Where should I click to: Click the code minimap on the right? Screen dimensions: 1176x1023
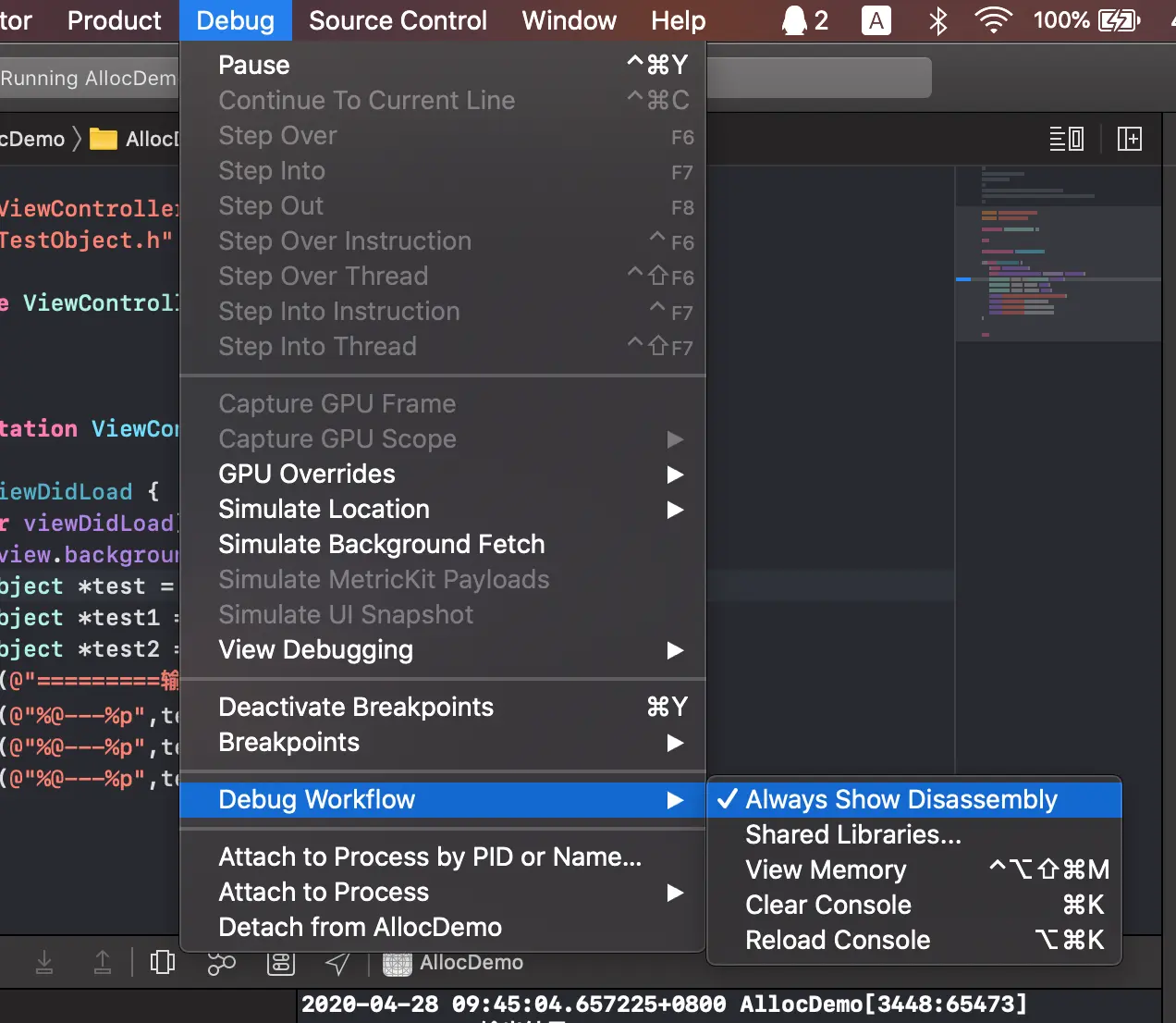pyautogui.click(x=1058, y=254)
